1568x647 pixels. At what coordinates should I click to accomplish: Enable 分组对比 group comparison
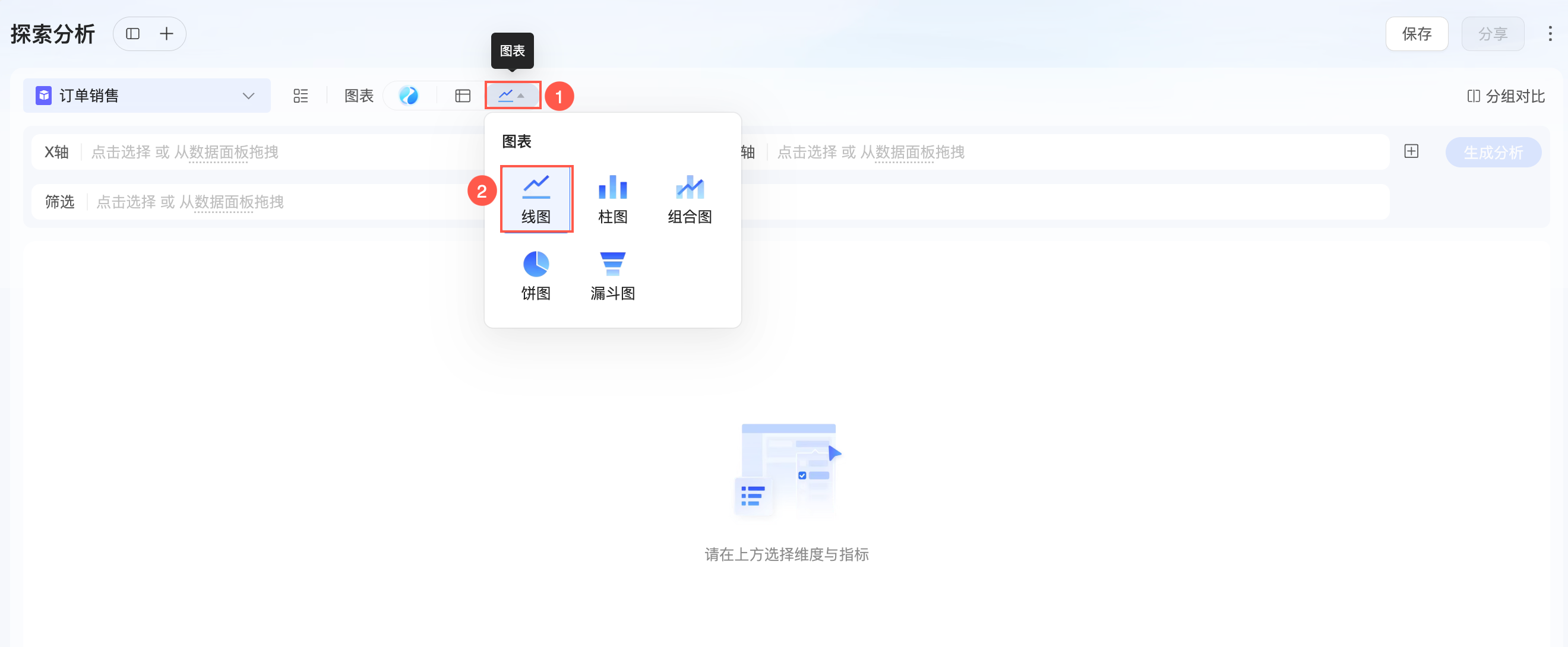pos(1506,96)
